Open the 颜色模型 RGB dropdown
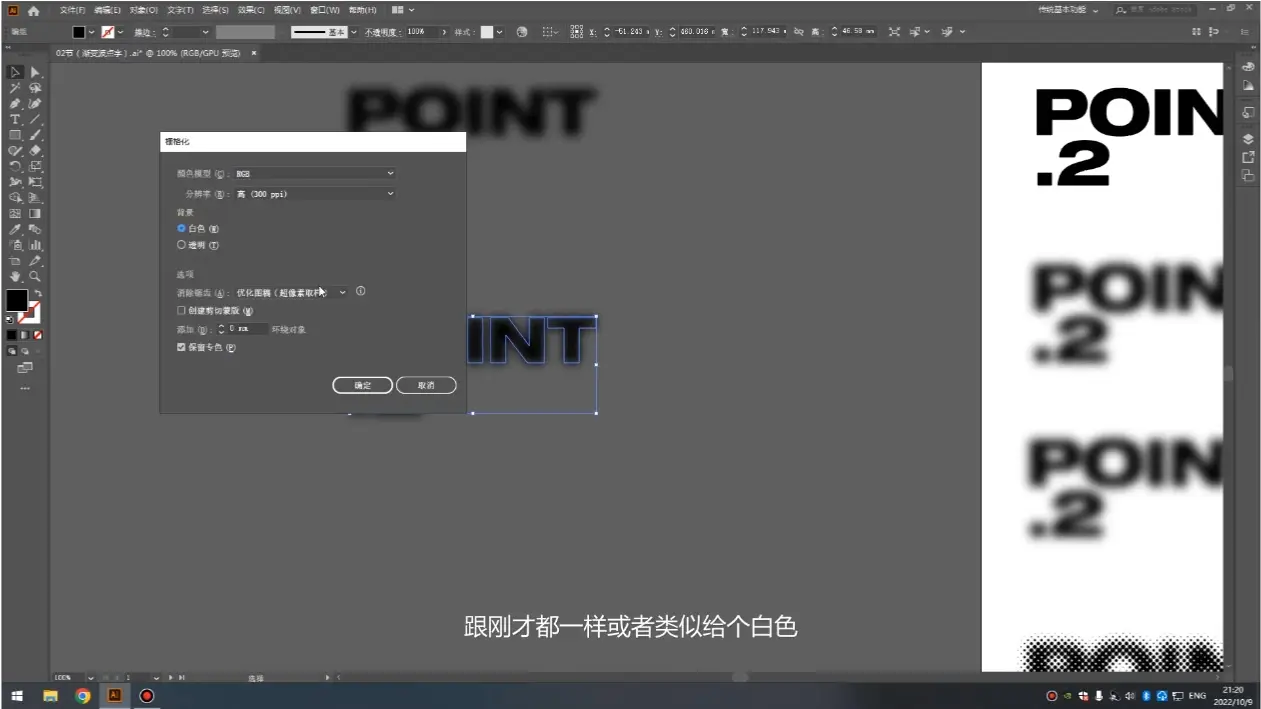This screenshot has height=709, width=1261. 314,172
